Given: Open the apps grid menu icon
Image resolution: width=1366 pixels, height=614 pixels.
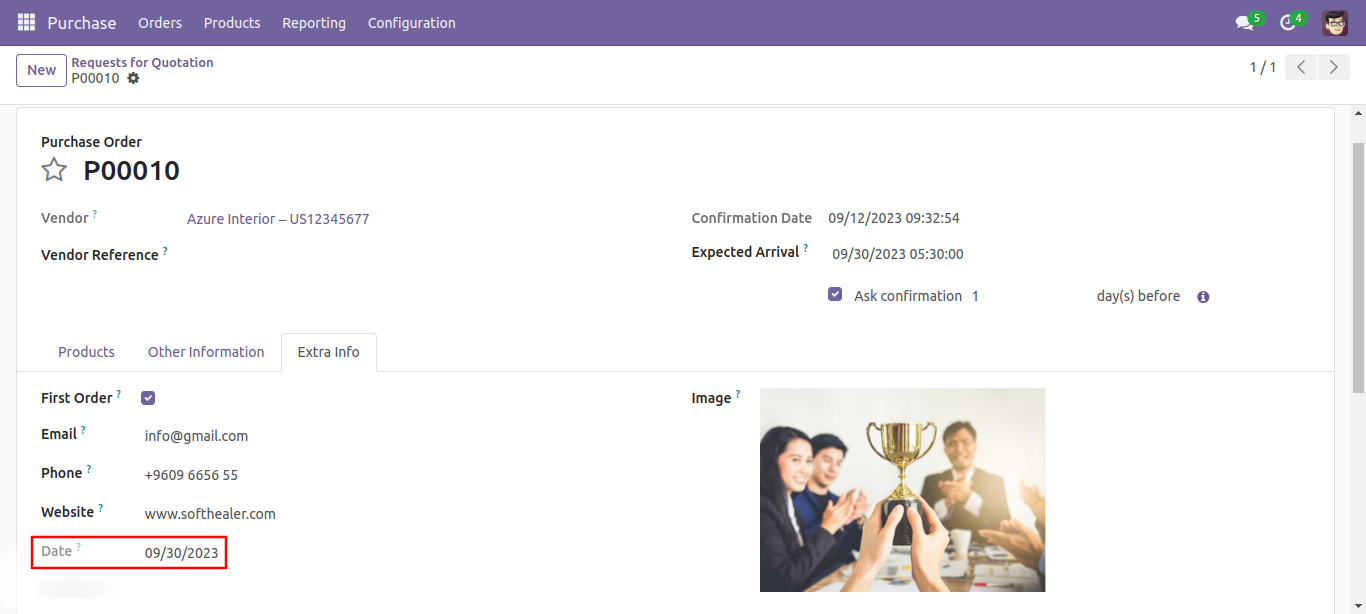Looking at the screenshot, I should pyautogui.click(x=26, y=22).
